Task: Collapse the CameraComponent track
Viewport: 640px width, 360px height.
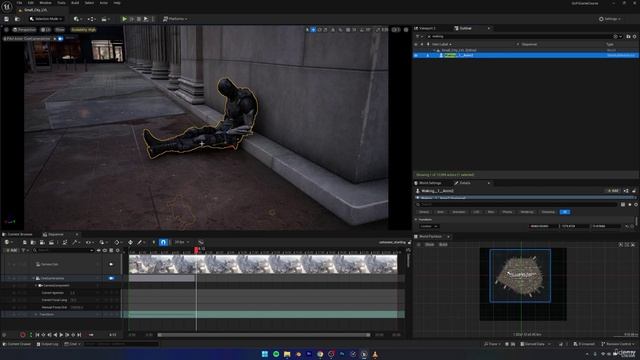Action: pos(36,285)
